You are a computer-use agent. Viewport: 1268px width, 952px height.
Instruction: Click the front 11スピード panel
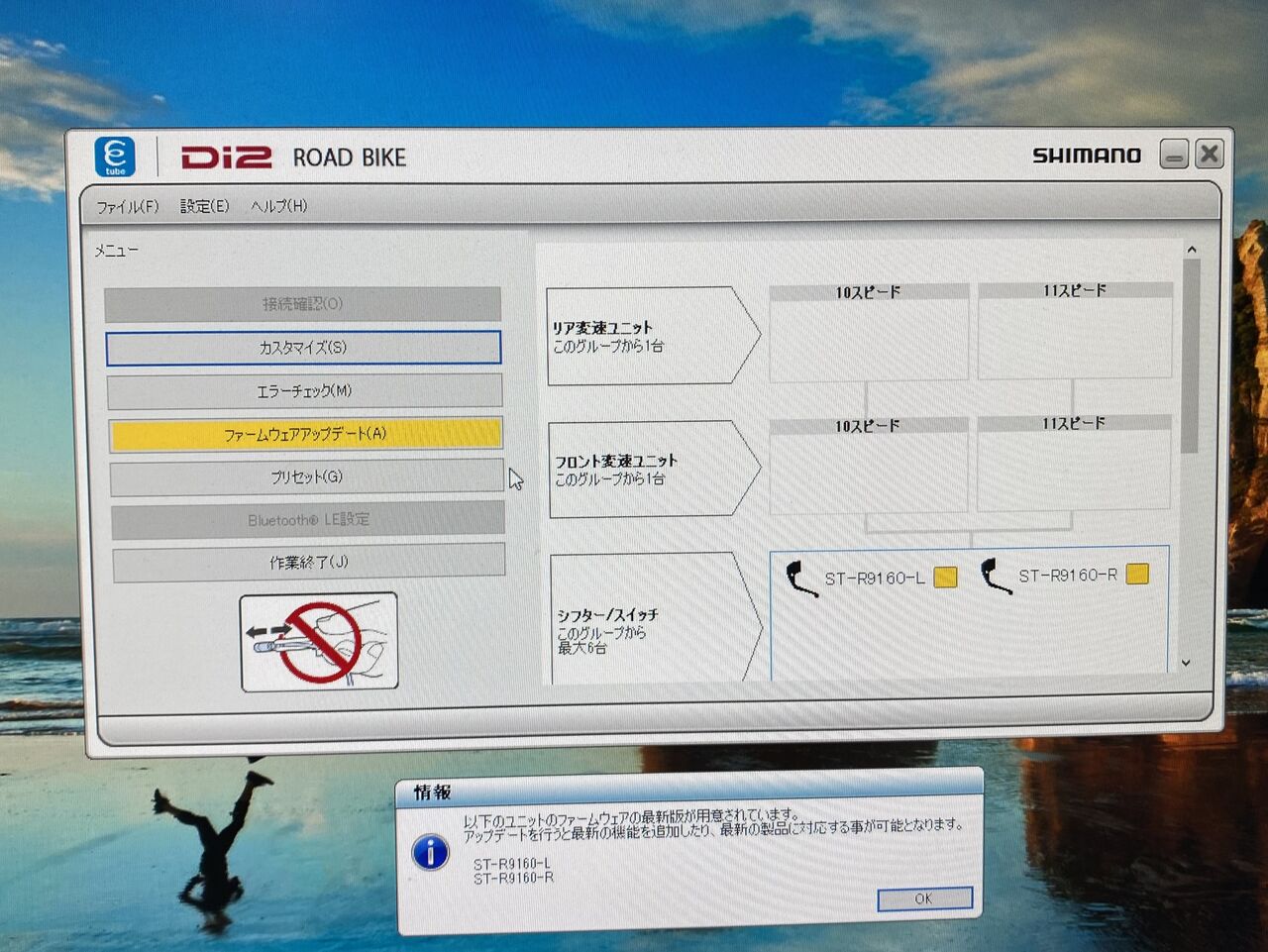coord(1074,463)
